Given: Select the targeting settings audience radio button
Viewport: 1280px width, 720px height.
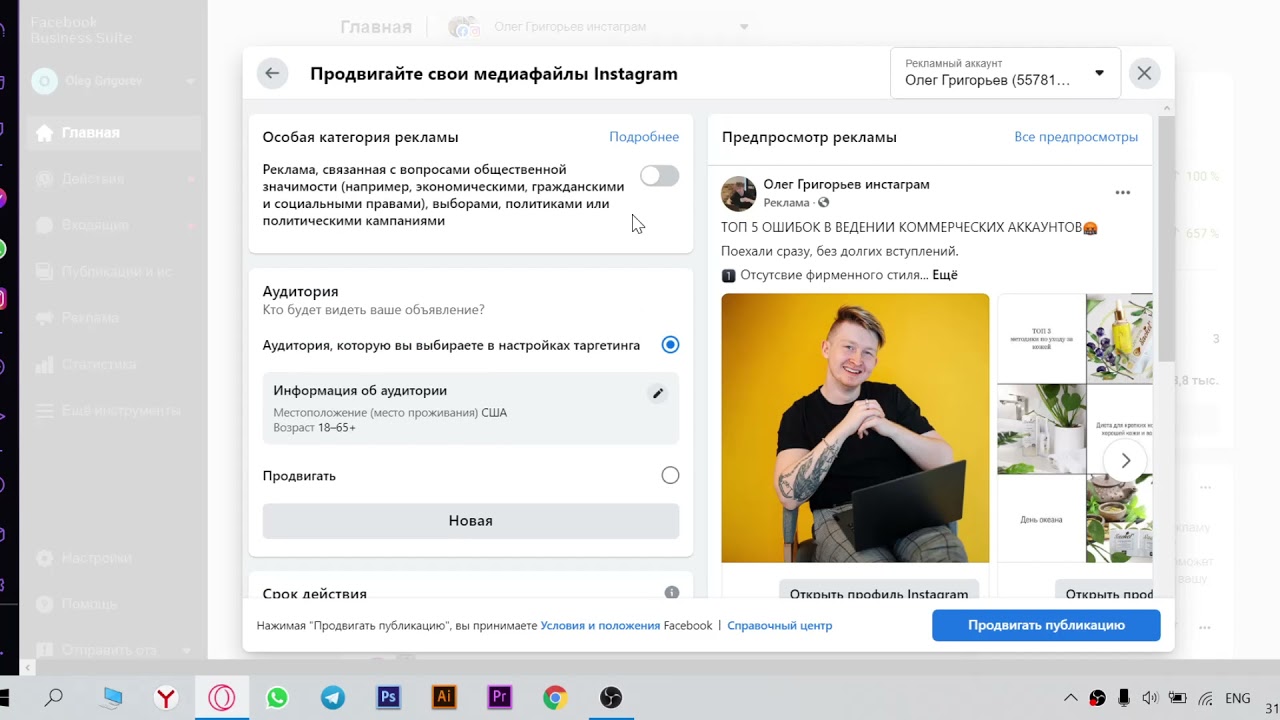Looking at the screenshot, I should point(670,345).
